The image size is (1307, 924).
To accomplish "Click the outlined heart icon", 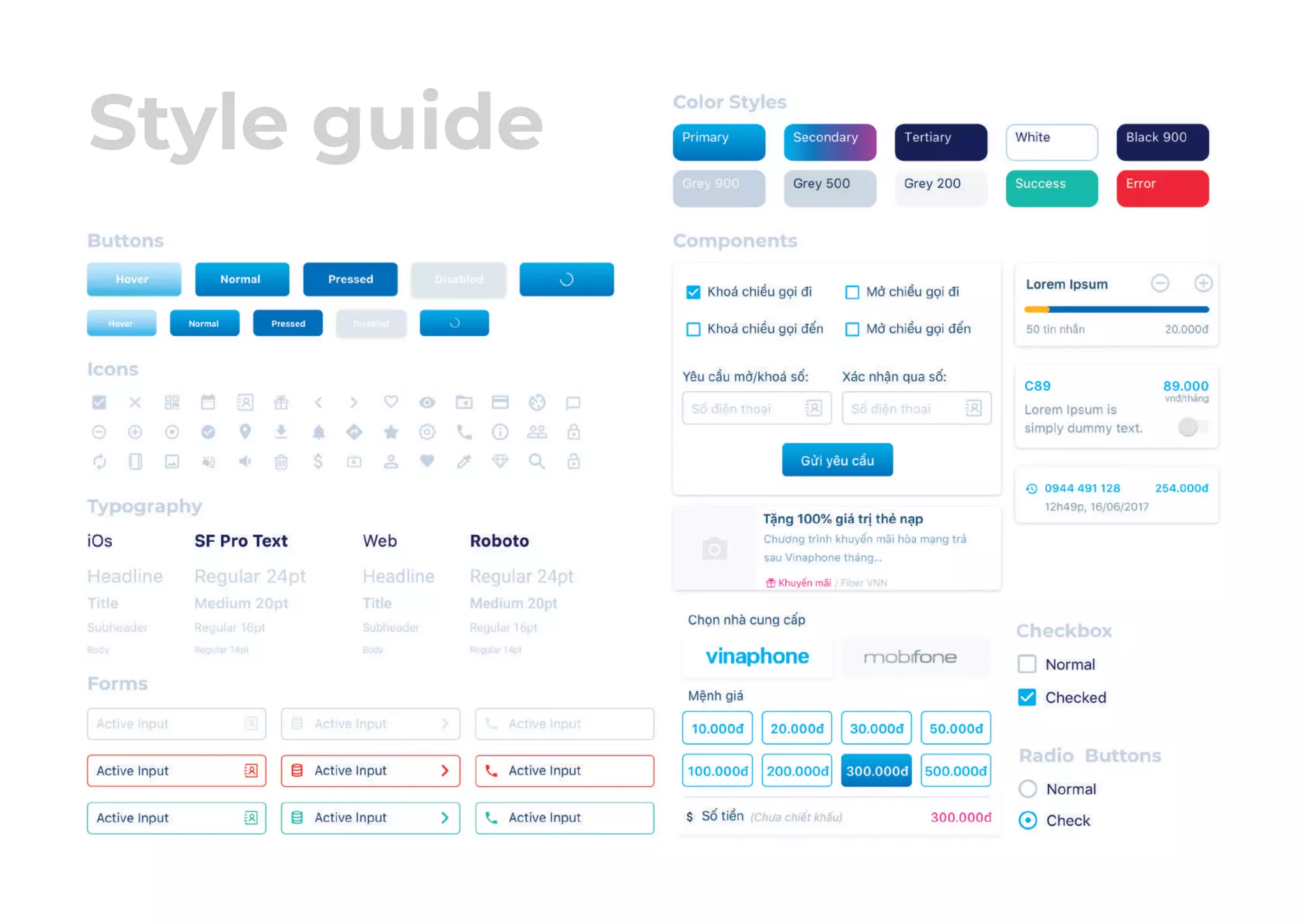I will [x=391, y=402].
